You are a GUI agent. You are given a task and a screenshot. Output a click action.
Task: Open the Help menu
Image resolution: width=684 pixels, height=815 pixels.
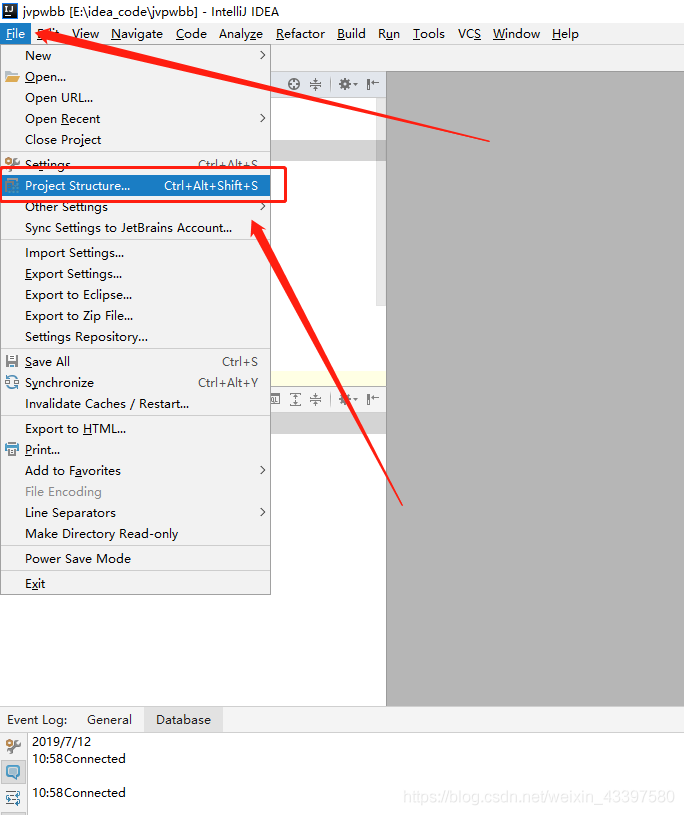pyautogui.click(x=565, y=34)
